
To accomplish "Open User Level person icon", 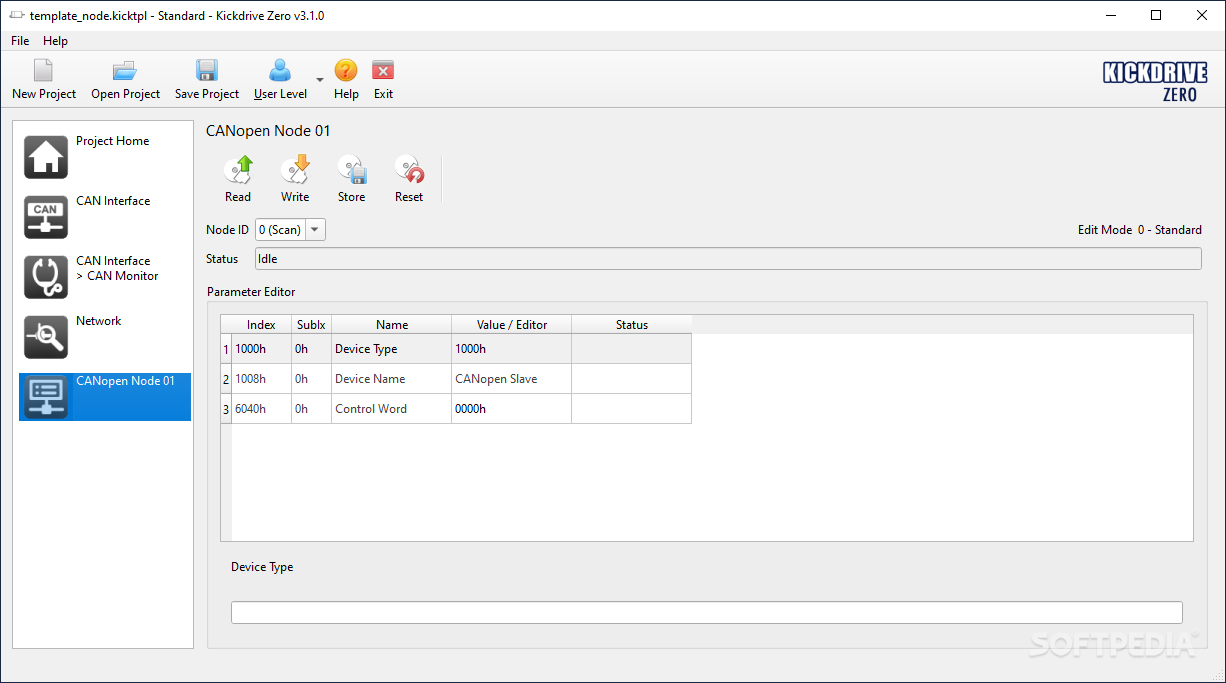I will point(280,70).
